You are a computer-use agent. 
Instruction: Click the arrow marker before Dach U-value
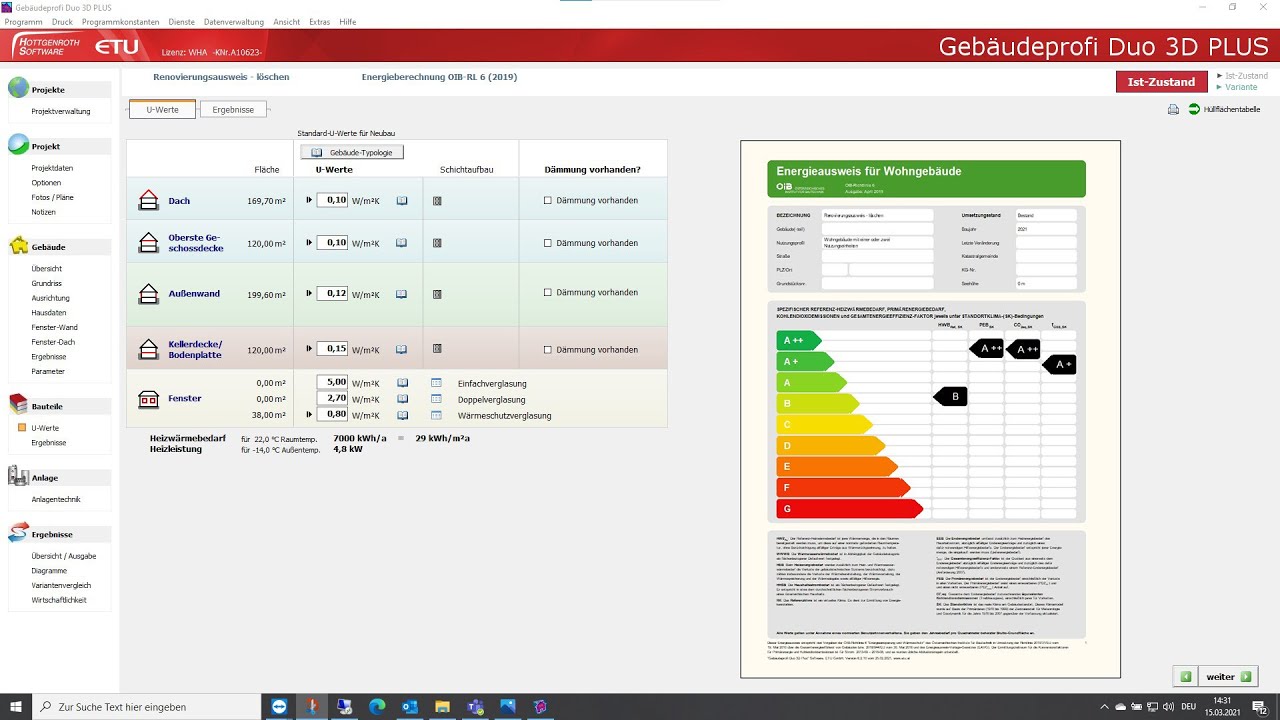point(309,200)
